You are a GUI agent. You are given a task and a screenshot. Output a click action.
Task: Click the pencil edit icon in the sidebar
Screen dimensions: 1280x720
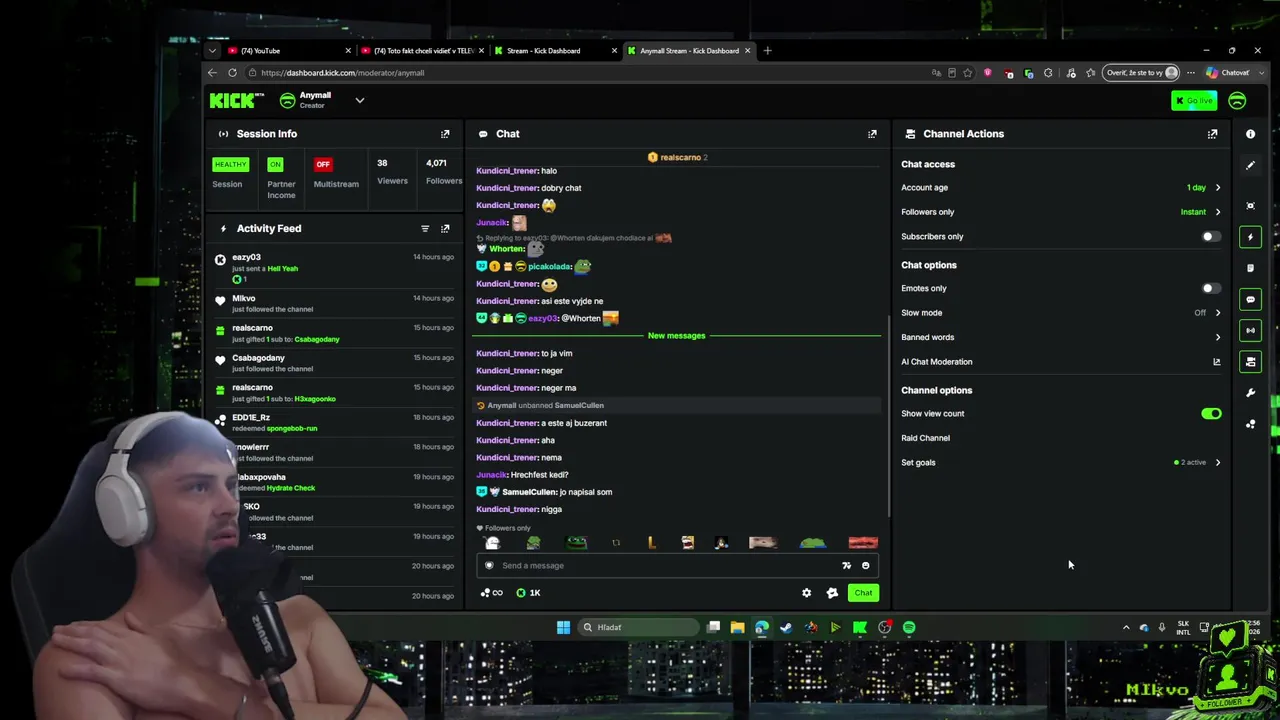tap(1250, 166)
